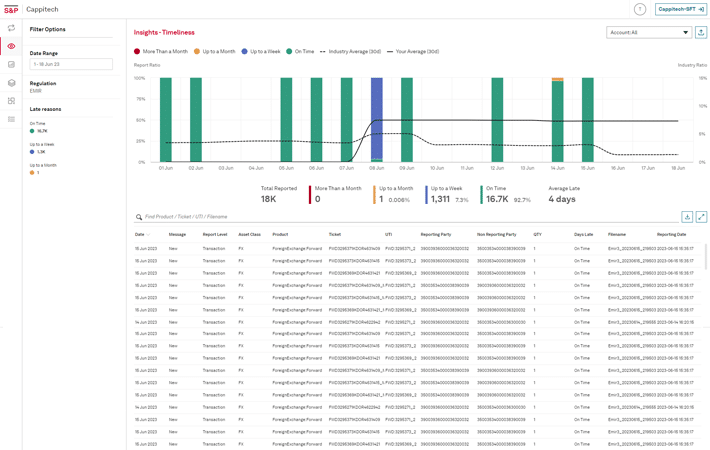The height and width of the screenshot is (450, 710).
Task: Click the Ticket column header
Action: coord(335,235)
